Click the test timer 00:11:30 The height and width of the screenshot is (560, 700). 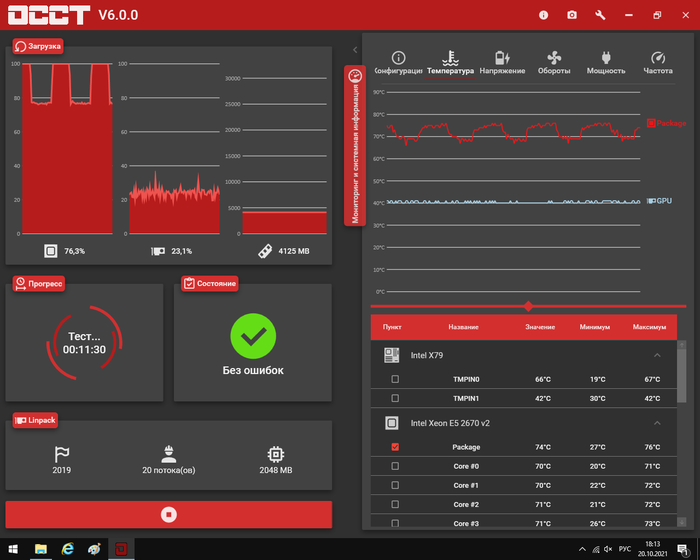click(84, 349)
